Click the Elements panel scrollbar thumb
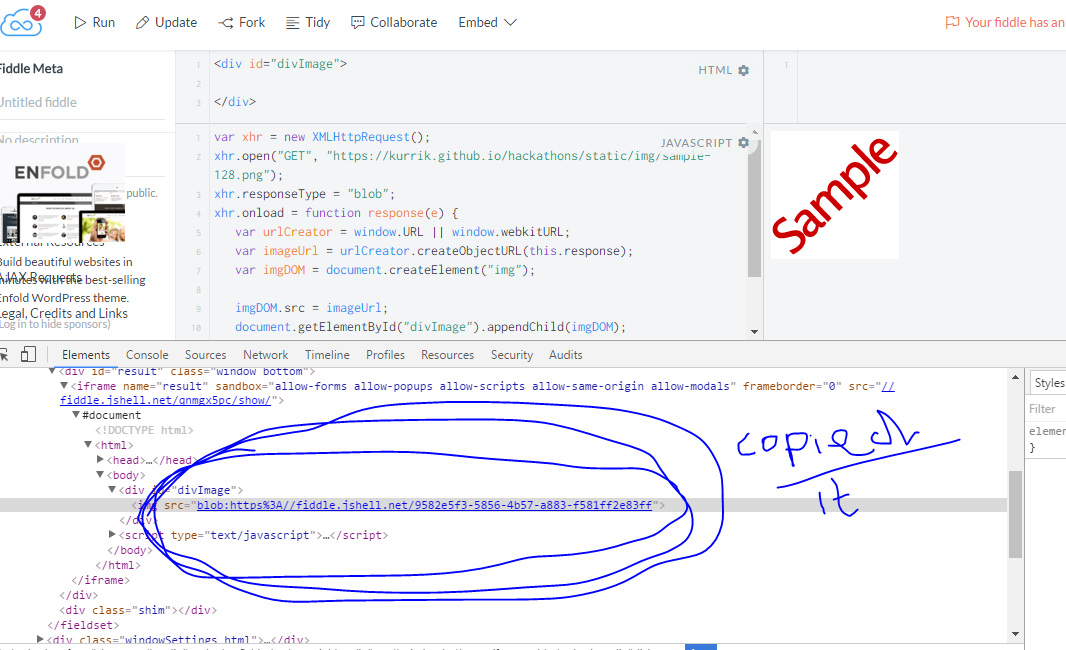The width and height of the screenshot is (1066, 650). 1015,514
